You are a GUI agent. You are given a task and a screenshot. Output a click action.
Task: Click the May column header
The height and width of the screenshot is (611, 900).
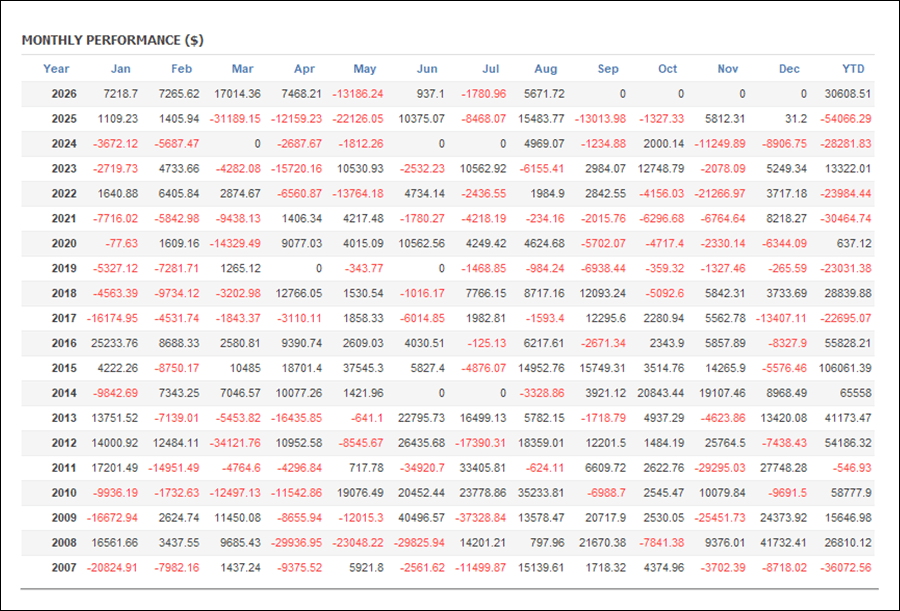(x=364, y=69)
